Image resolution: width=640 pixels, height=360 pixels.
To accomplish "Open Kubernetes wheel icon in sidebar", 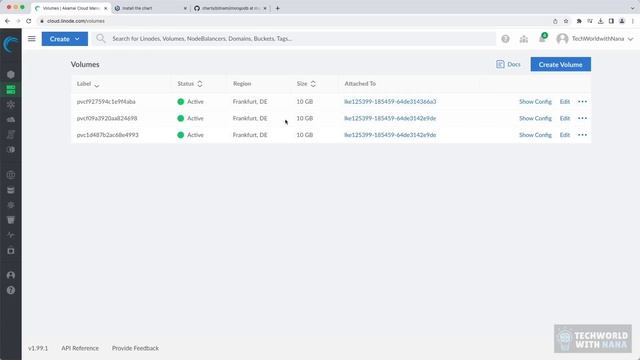I will point(11,205).
